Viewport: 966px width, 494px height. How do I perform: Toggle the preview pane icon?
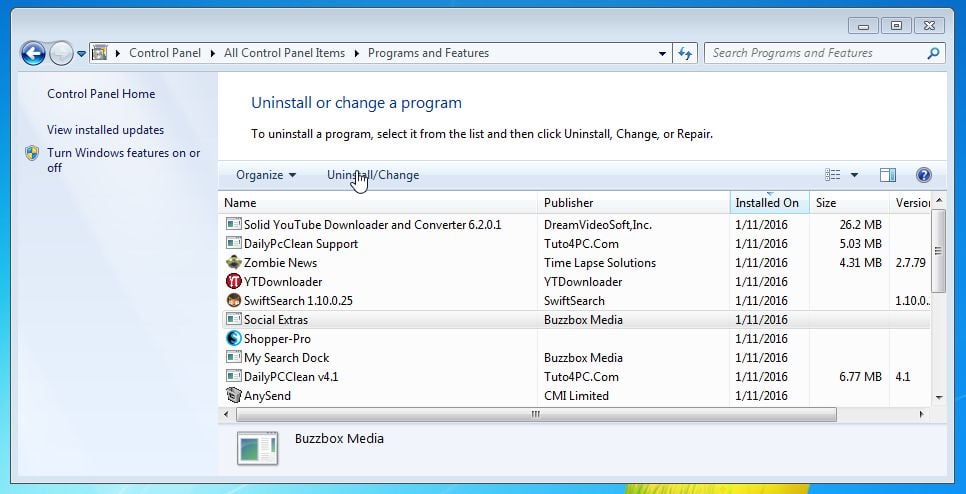887,175
